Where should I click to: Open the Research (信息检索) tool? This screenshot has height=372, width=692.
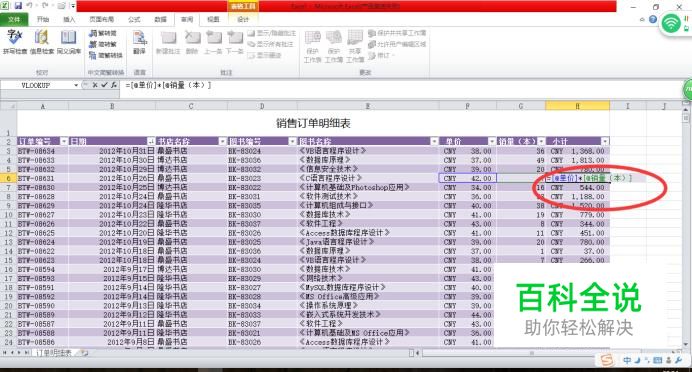click(42, 42)
